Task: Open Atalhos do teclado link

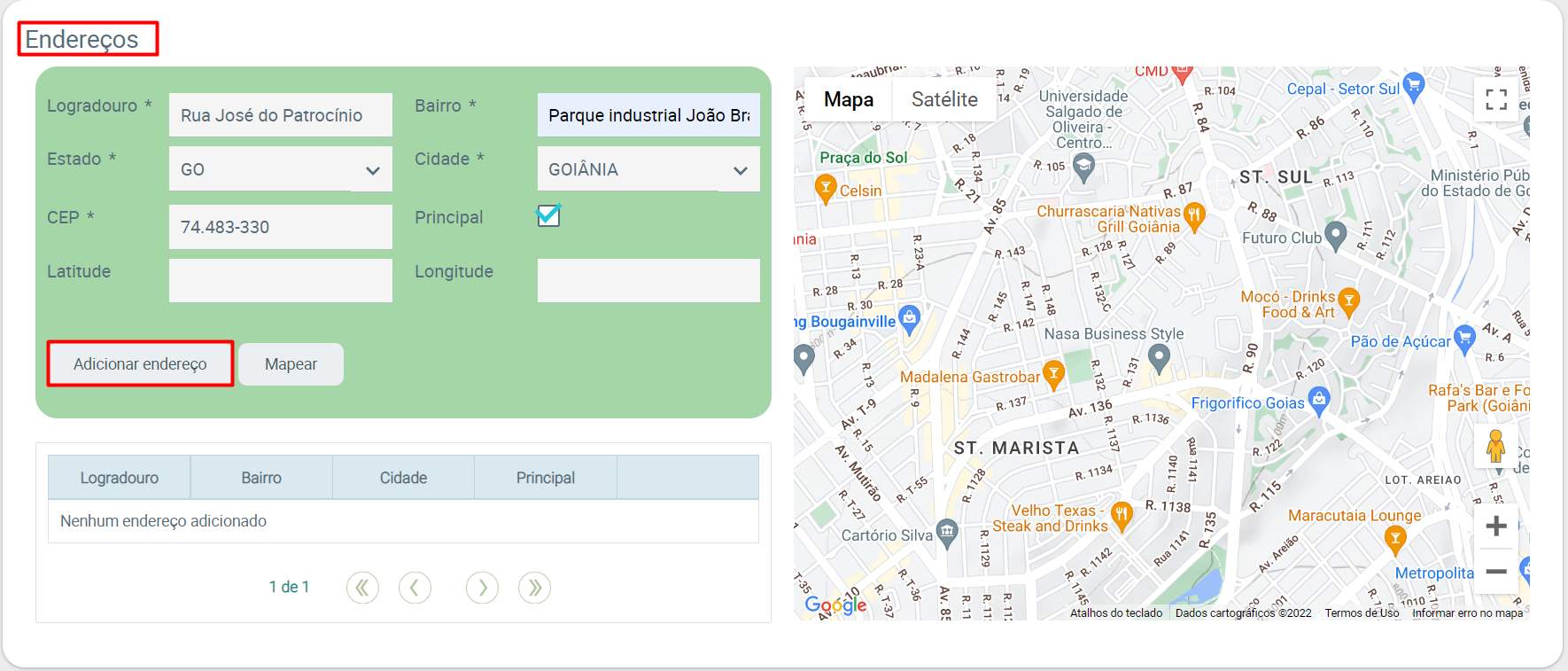Action: click(x=1116, y=613)
